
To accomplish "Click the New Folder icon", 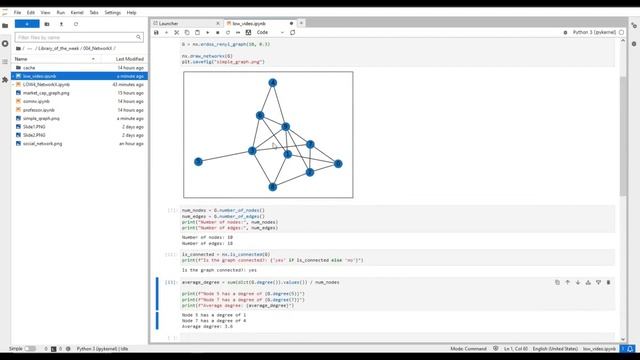I will click(x=47, y=24).
